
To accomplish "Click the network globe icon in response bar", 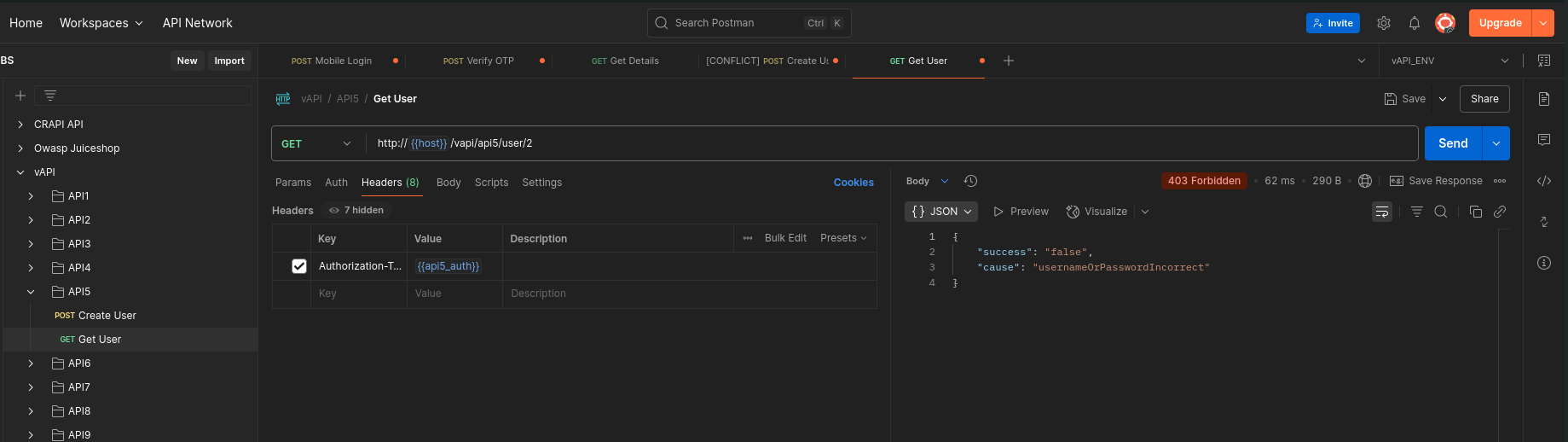I will [x=1365, y=181].
